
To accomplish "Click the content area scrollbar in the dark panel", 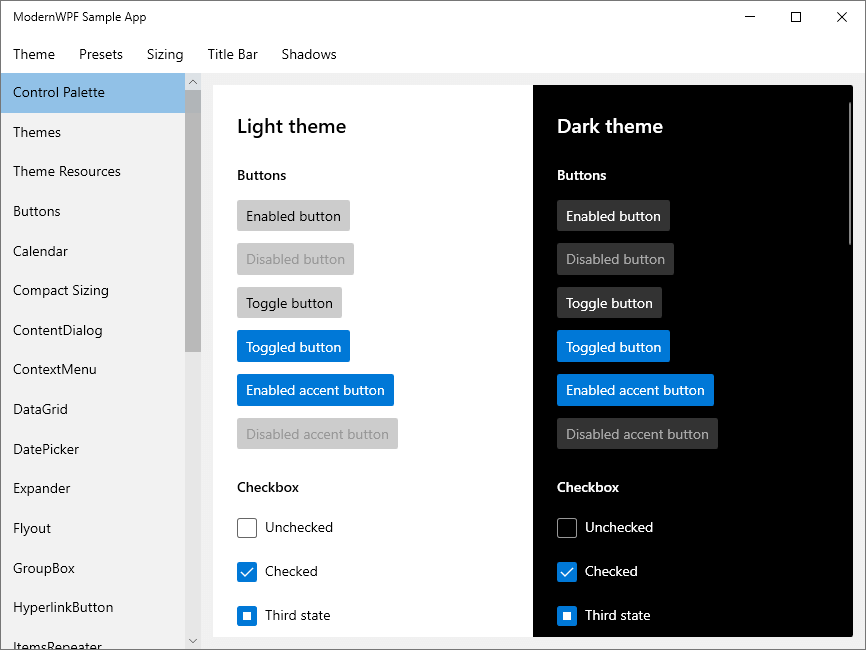I will (850, 173).
